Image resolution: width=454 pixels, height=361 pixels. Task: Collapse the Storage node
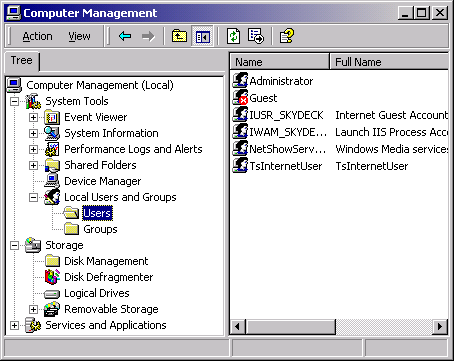click(x=14, y=245)
